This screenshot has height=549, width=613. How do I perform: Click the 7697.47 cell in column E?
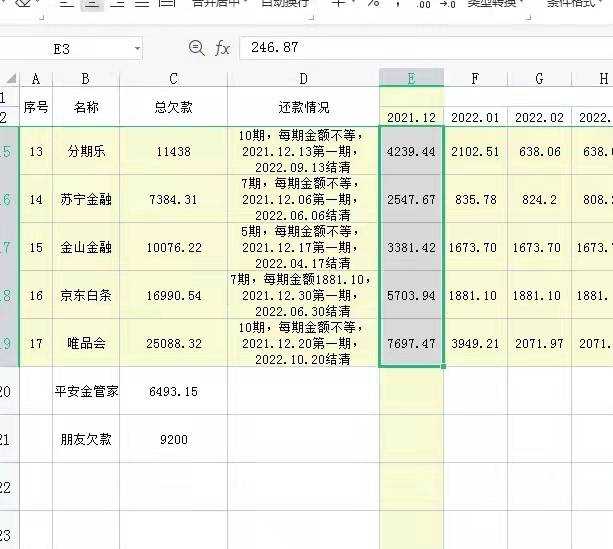click(x=411, y=343)
